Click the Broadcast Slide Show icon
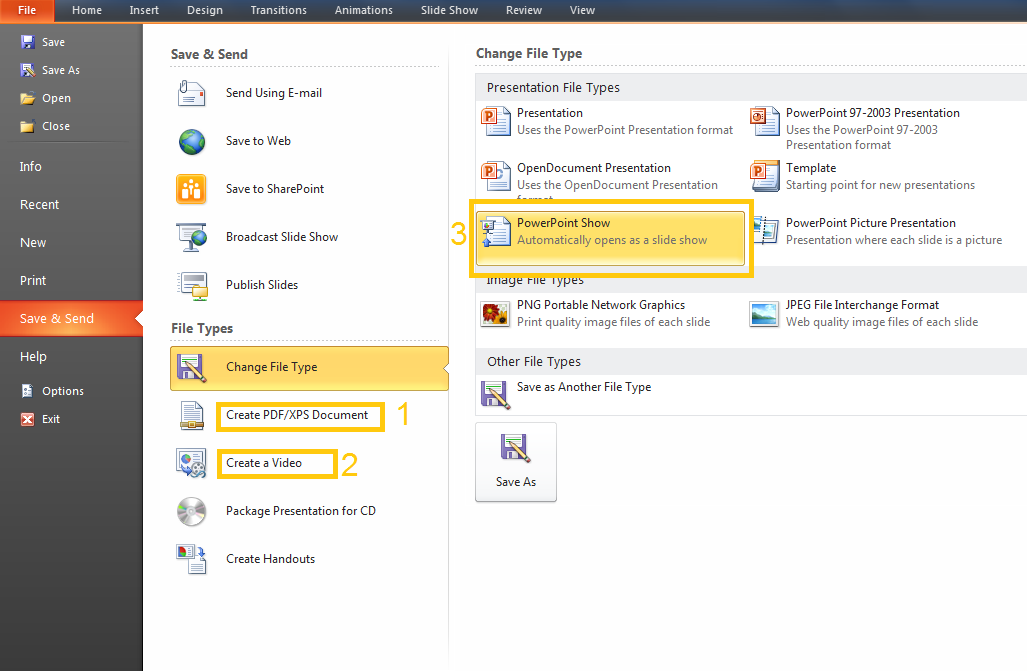 (x=191, y=237)
